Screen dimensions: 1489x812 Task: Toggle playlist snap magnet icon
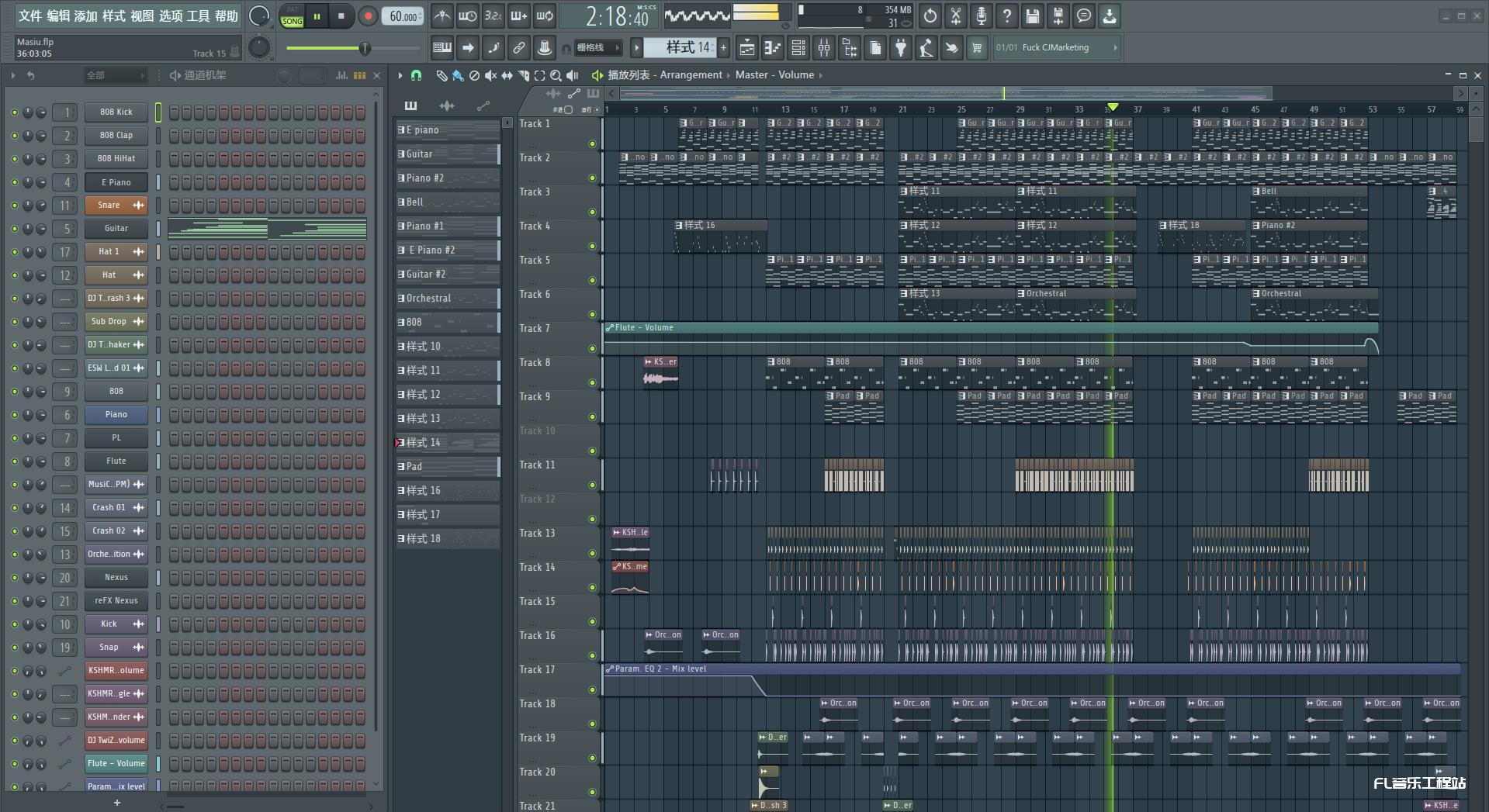click(x=416, y=75)
